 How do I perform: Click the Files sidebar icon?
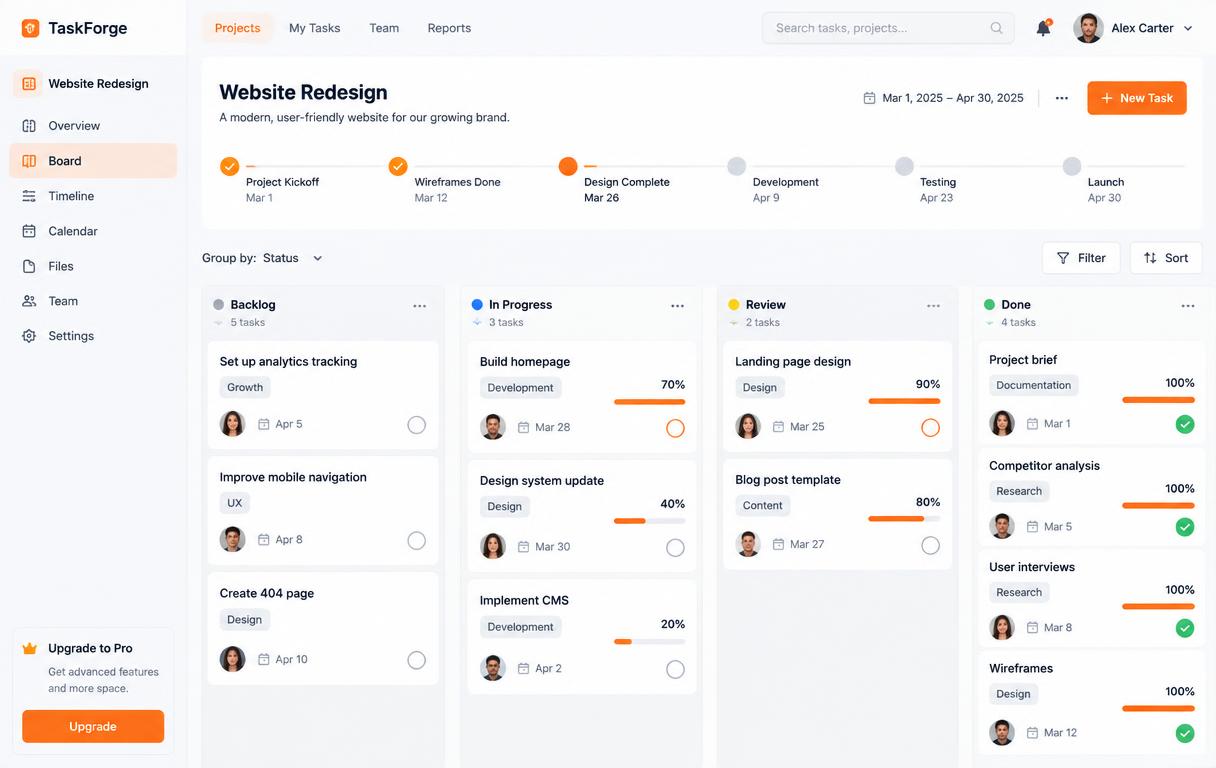point(29,266)
